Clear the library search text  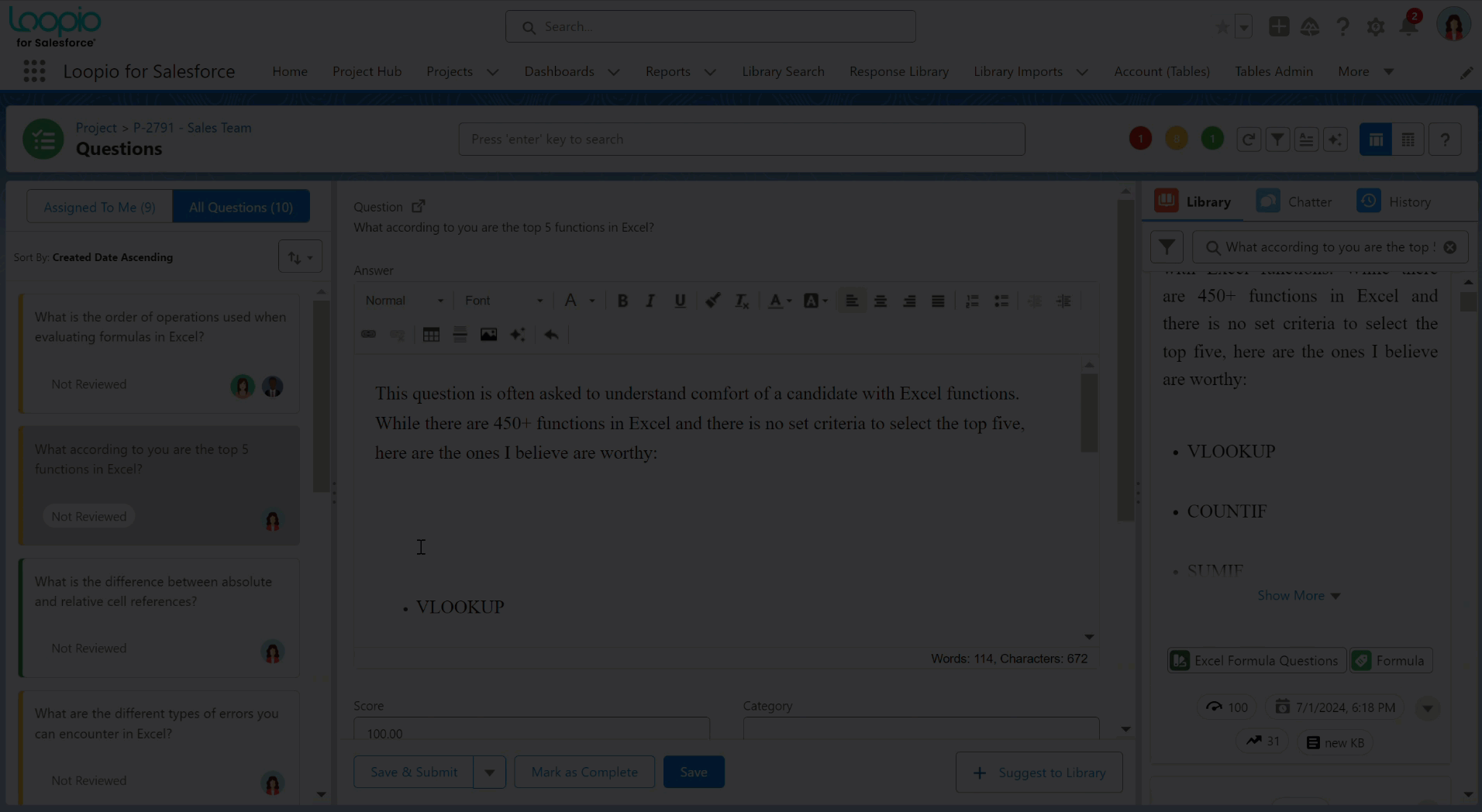[1449, 247]
